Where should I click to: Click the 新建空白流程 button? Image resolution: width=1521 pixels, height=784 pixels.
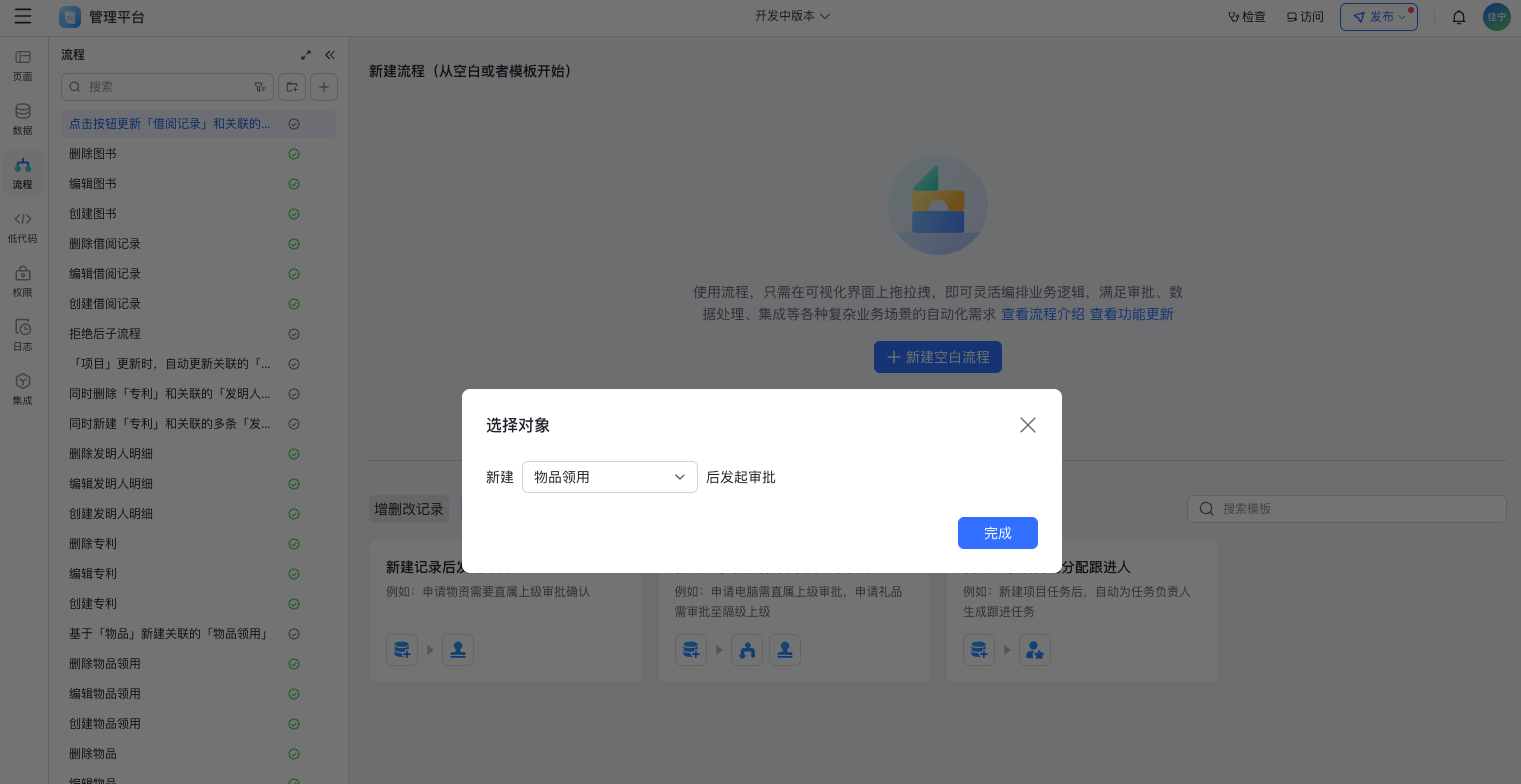[938, 357]
